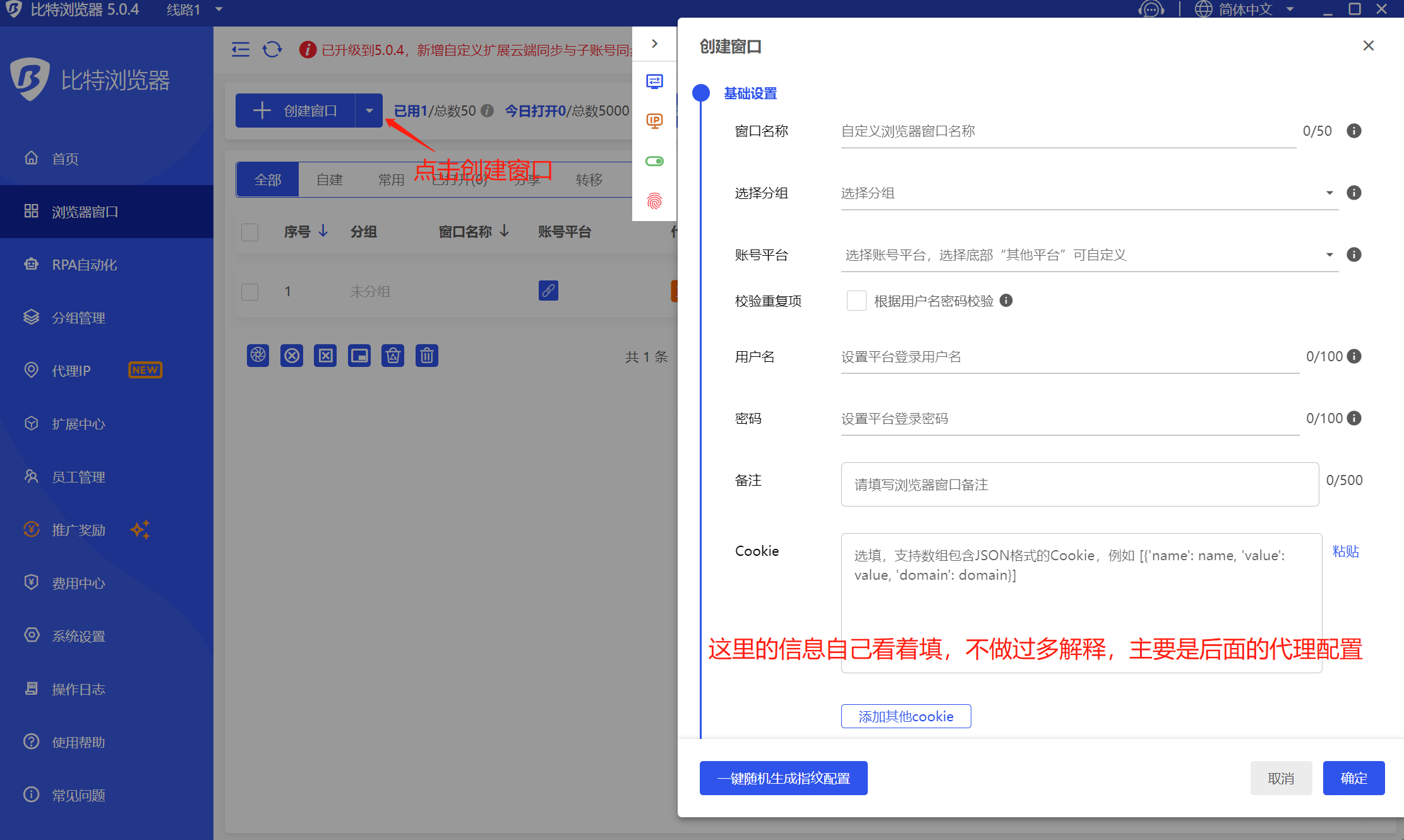1404x840 pixels.
Task: Click the window arrangement batch icon
Action: click(x=359, y=356)
